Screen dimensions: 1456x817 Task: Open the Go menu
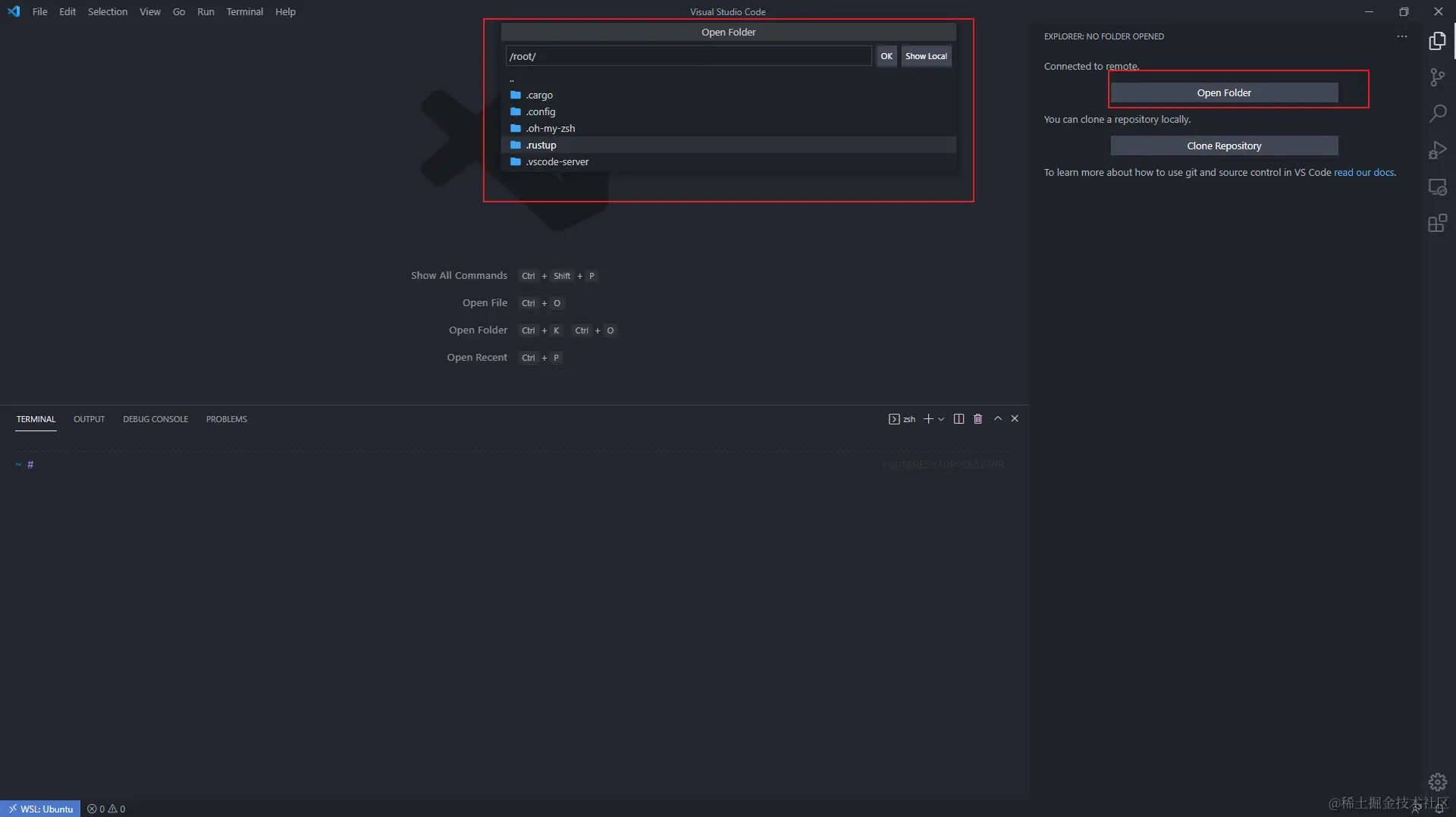tap(179, 11)
